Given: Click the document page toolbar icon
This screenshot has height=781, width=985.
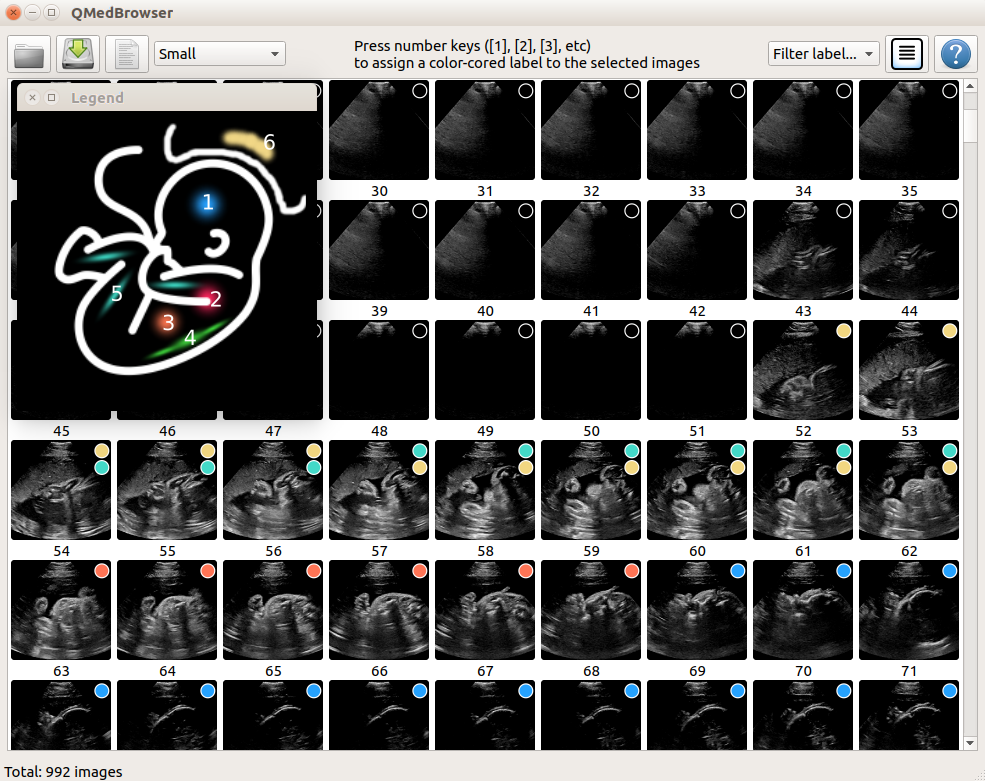Looking at the screenshot, I should pyautogui.click(x=127, y=55).
